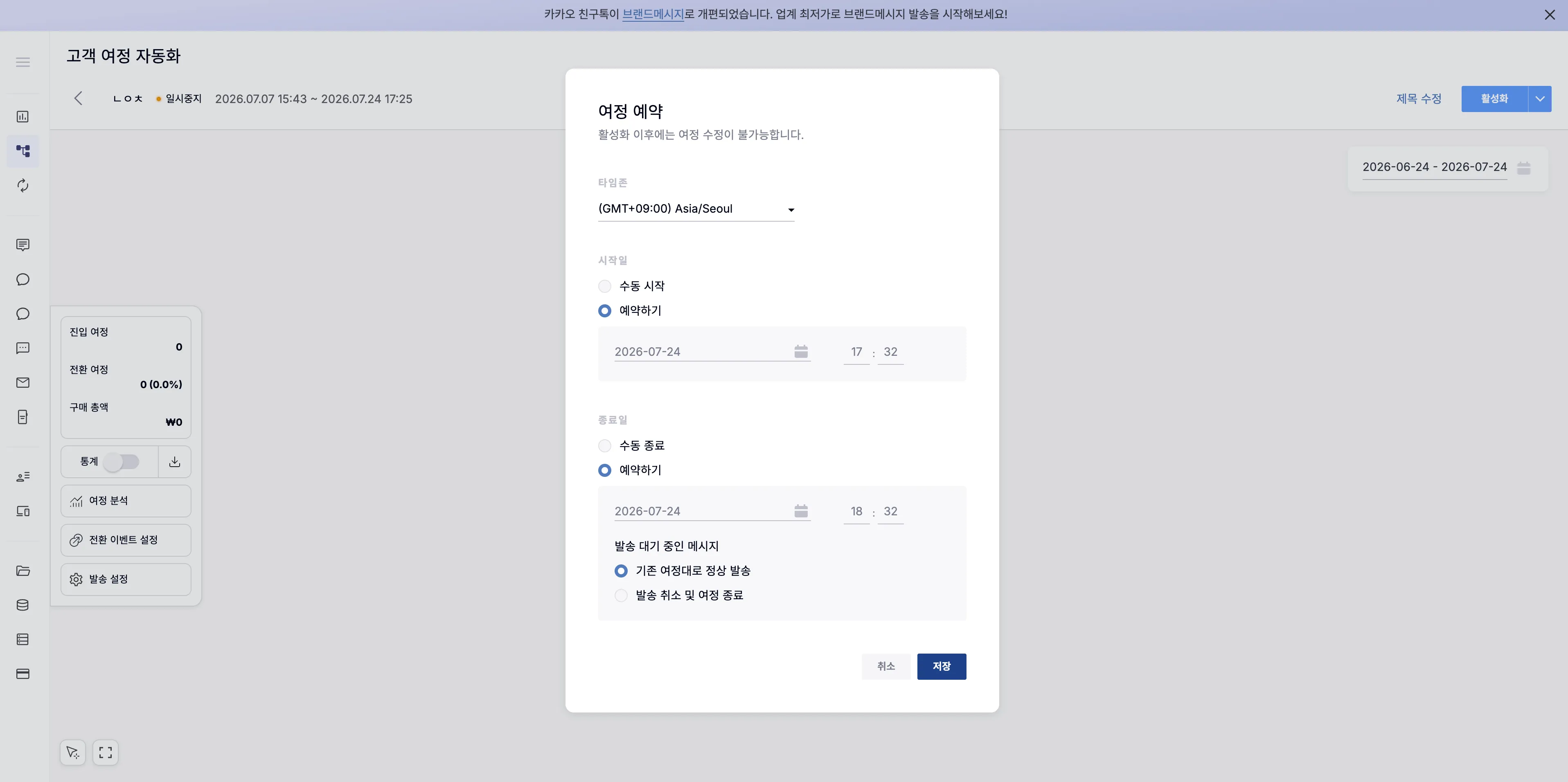The height and width of the screenshot is (782, 1568).
Task: Click the cursor selection tool icon
Action: [72, 753]
